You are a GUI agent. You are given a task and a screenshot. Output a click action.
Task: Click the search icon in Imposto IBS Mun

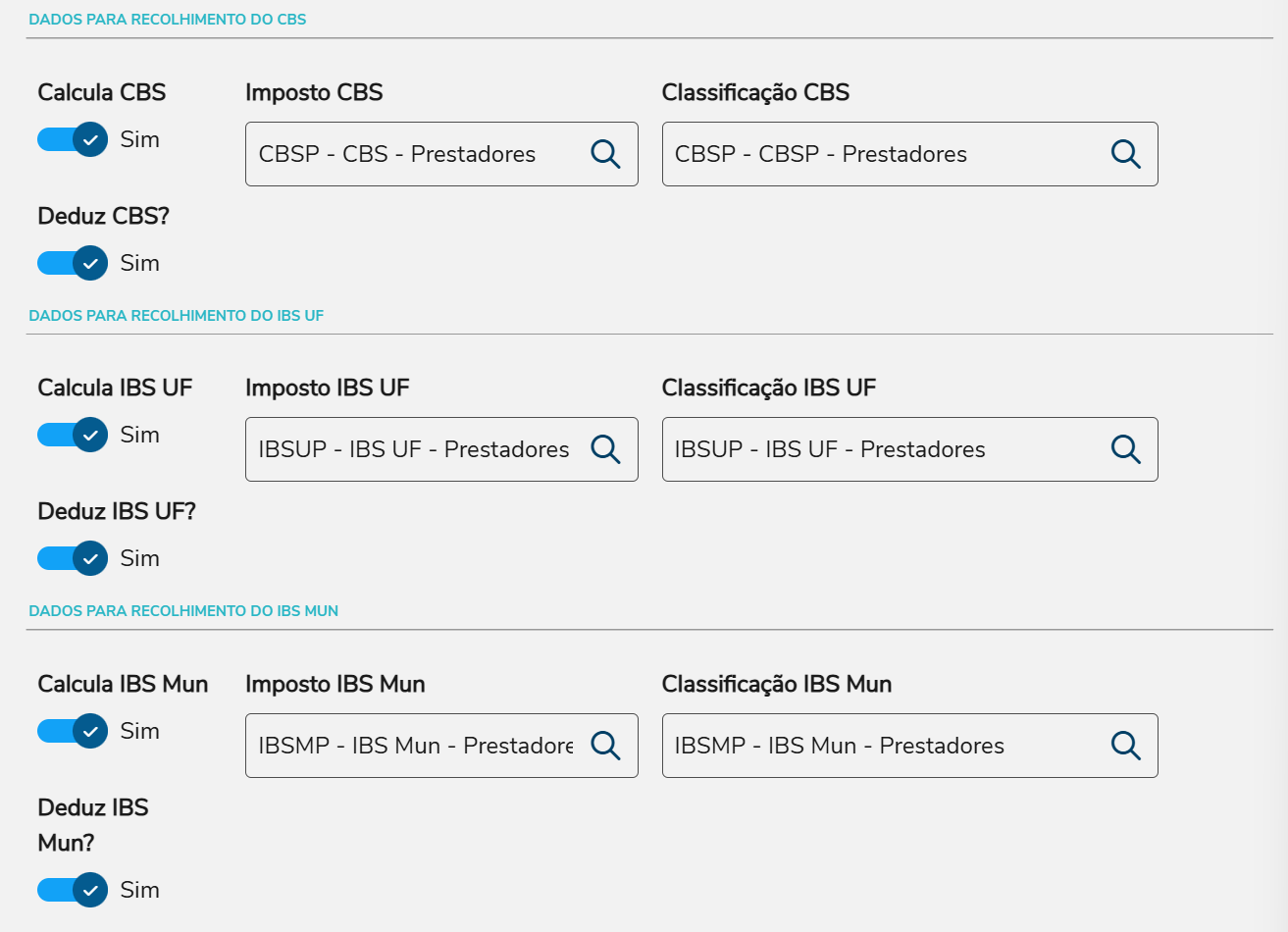click(x=605, y=746)
